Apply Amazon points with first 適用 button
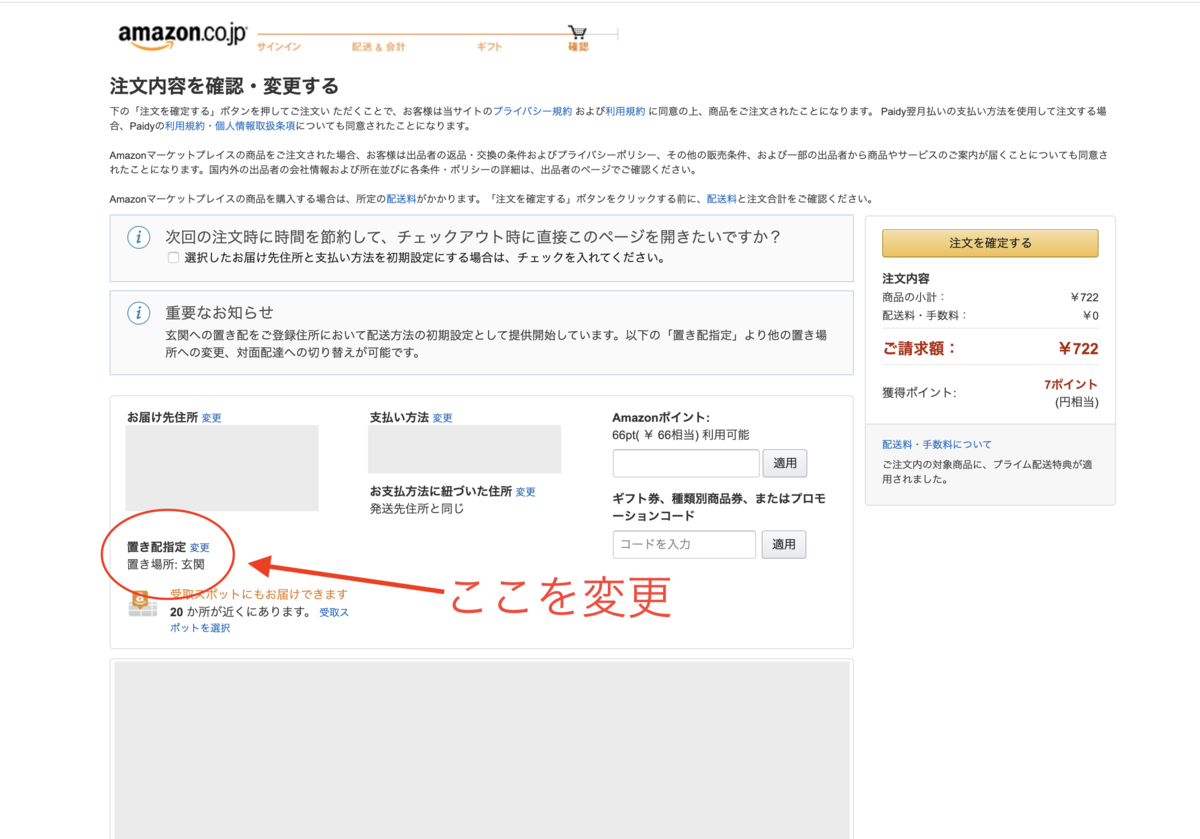Viewport: 1200px width, 839px height. point(785,463)
